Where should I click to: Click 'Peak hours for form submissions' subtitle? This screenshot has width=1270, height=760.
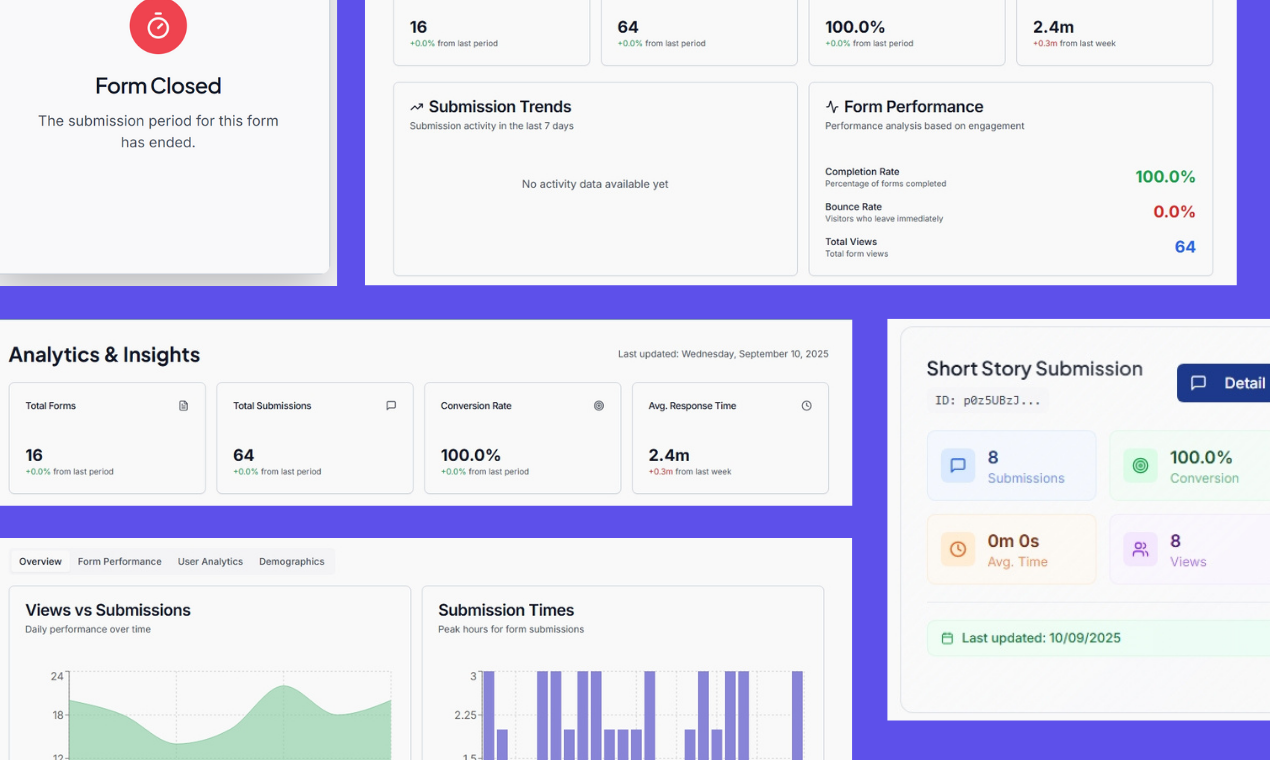coord(511,629)
